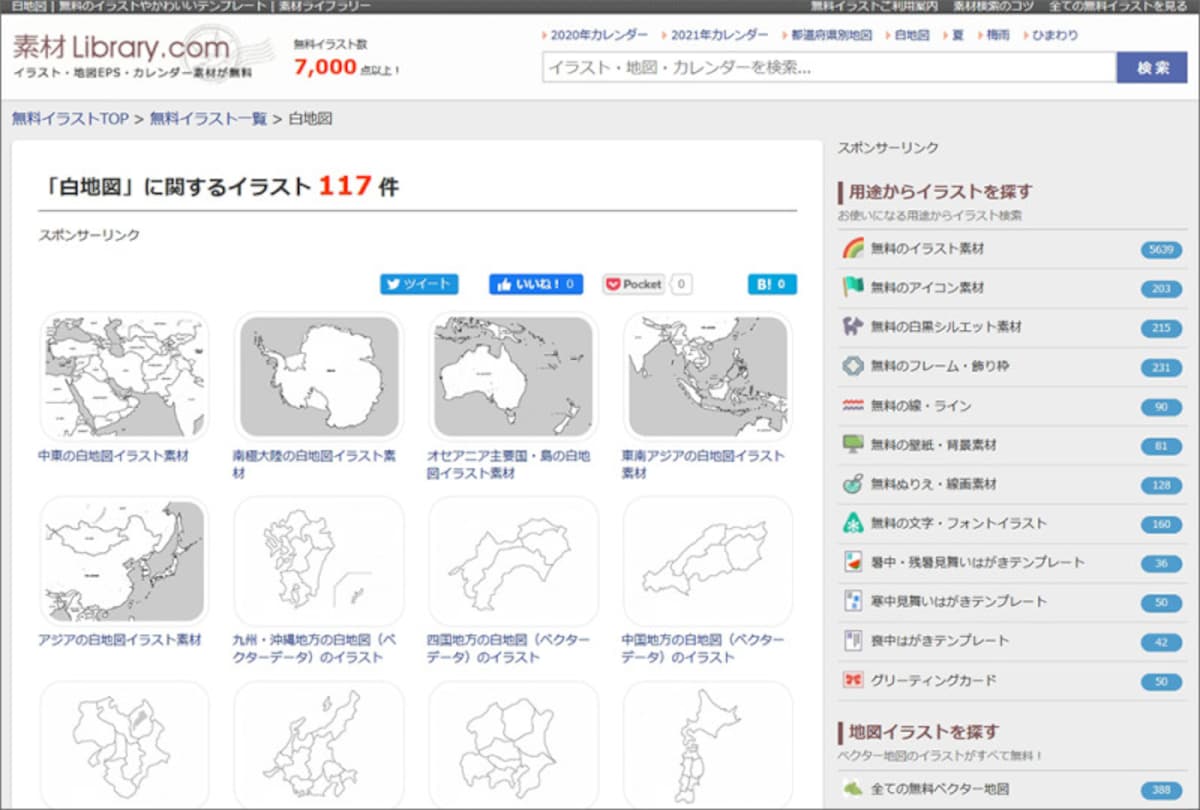Click the wavy line icon for 無料の線・ライン
The height and width of the screenshot is (810, 1200).
(x=853, y=405)
